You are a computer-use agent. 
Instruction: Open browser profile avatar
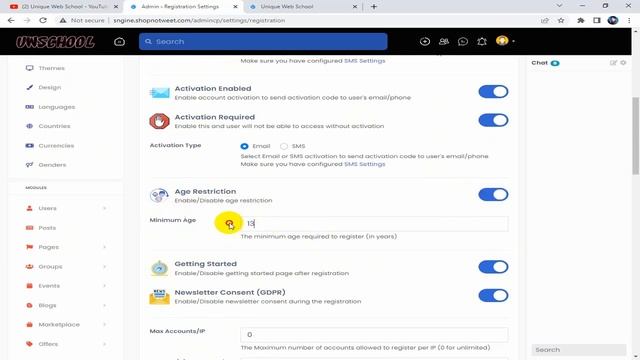pos(613,20)
